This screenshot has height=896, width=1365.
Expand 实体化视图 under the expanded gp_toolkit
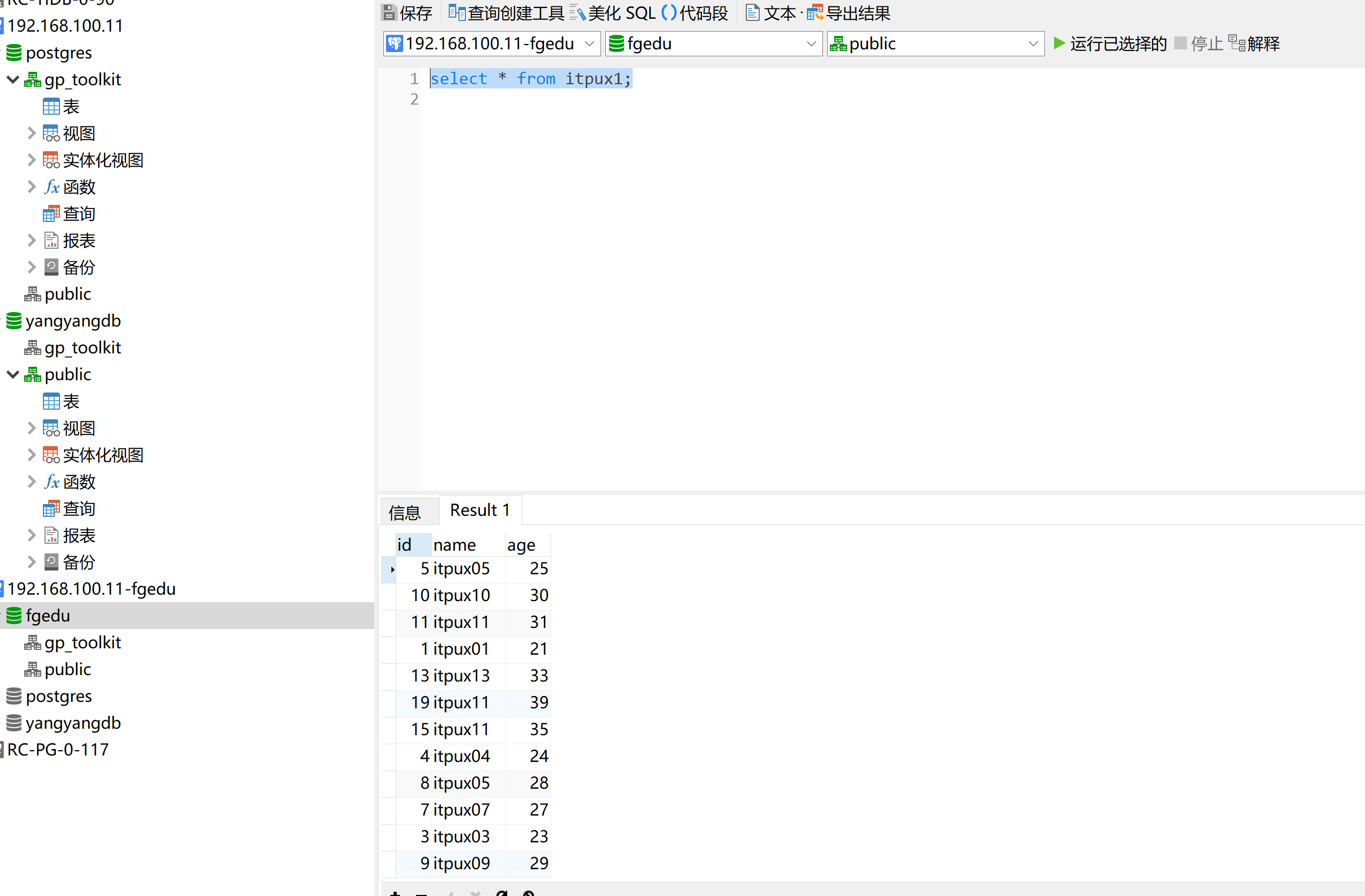tap(32, 160)
